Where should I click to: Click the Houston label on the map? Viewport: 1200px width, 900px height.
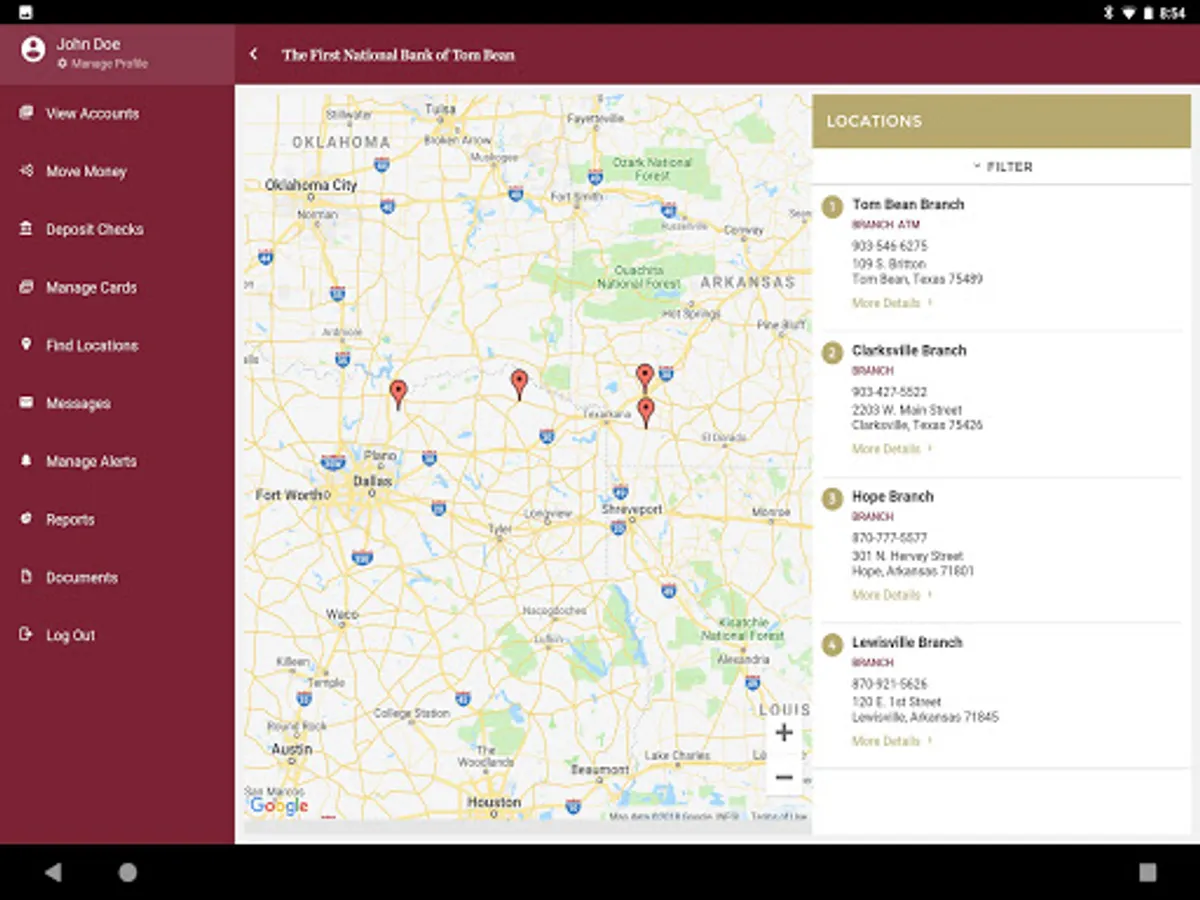(x=494, y=802)
